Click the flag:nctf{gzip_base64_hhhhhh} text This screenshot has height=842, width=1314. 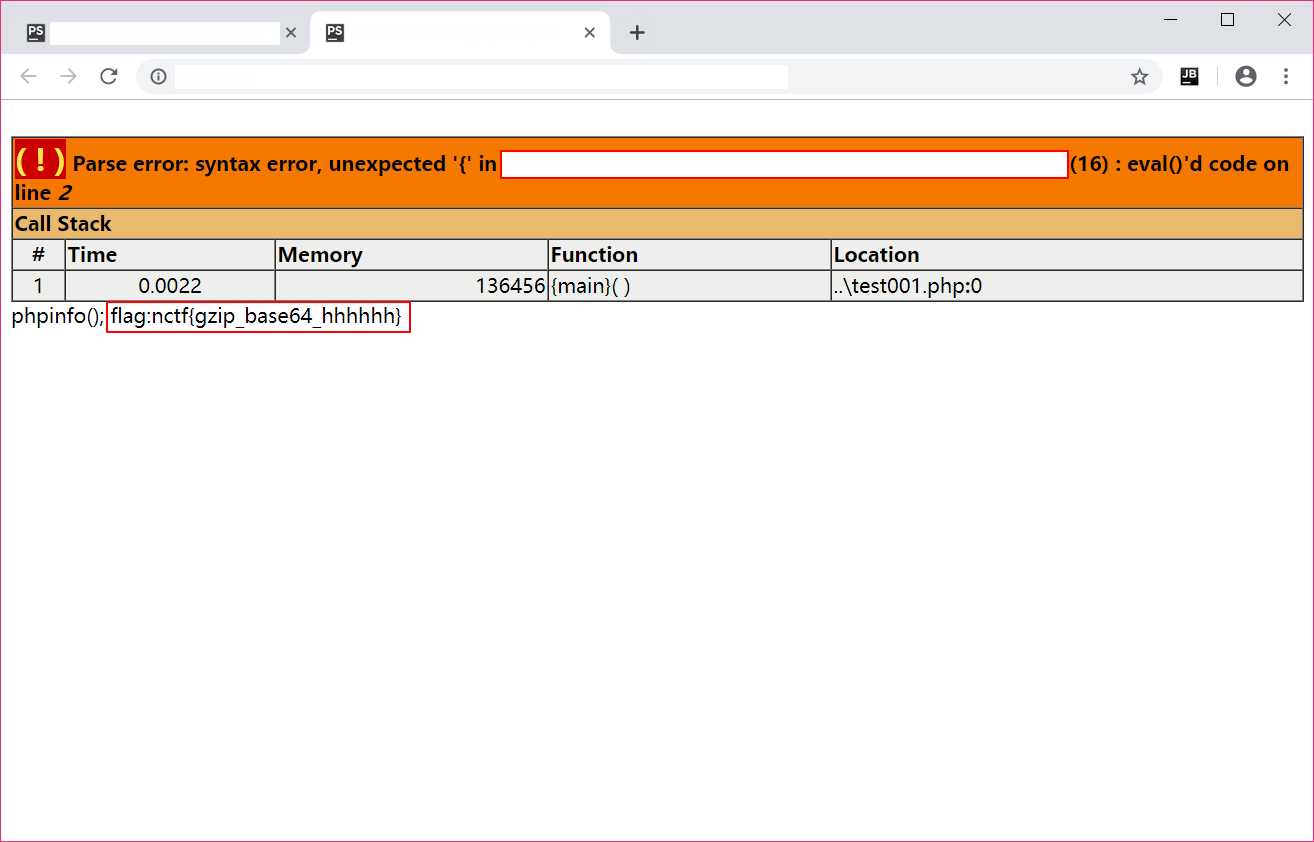coord(256,317)
